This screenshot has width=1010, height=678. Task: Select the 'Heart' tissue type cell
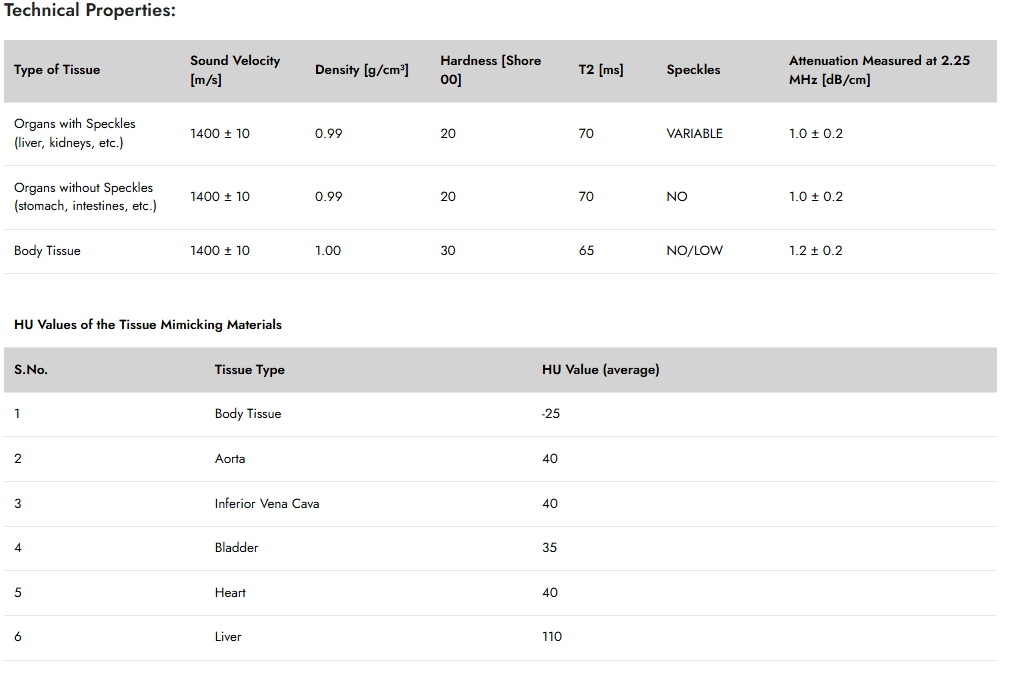pos(230,592)
